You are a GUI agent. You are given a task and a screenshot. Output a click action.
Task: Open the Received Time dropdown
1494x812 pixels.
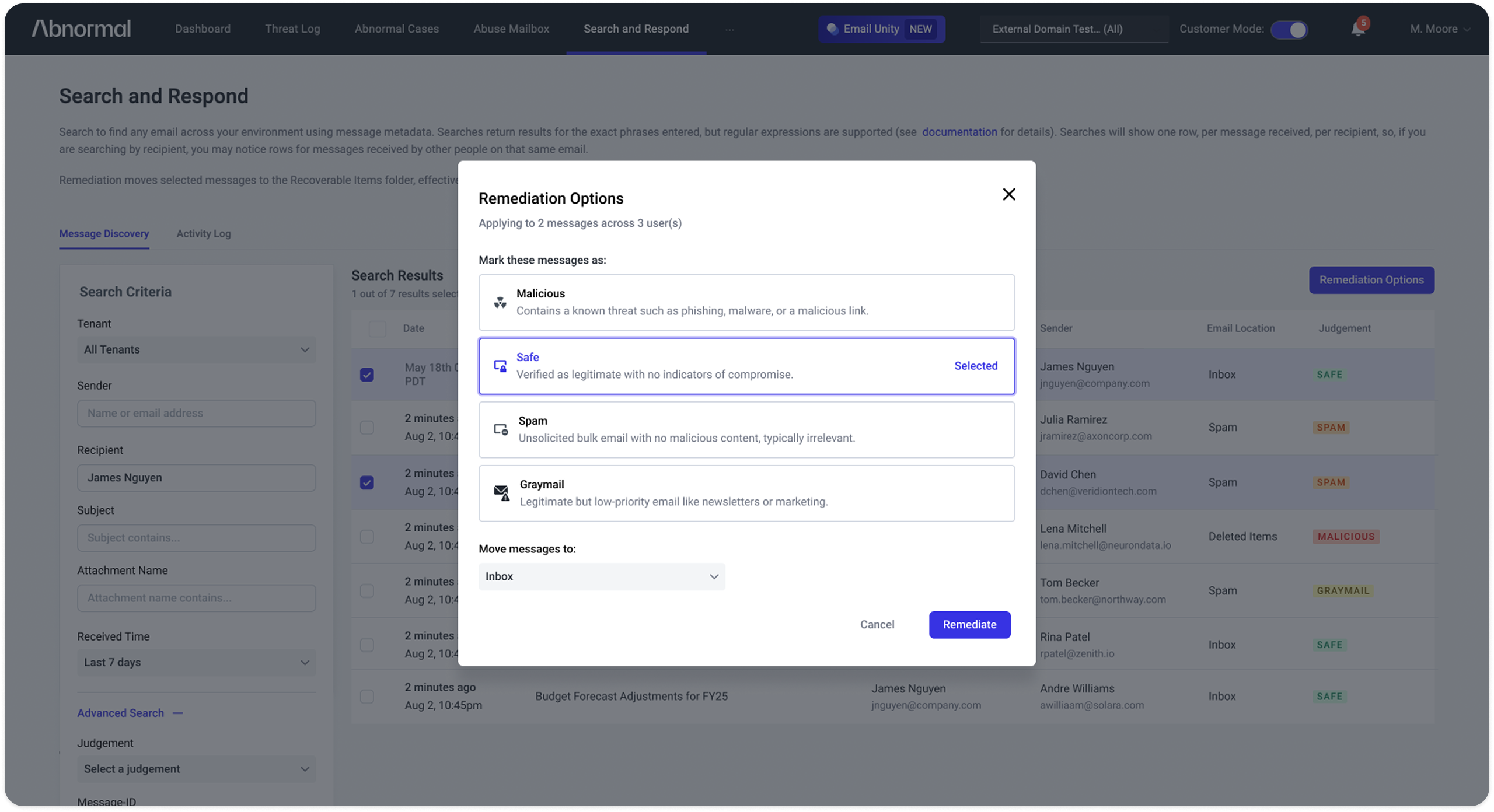click(197, 662)
